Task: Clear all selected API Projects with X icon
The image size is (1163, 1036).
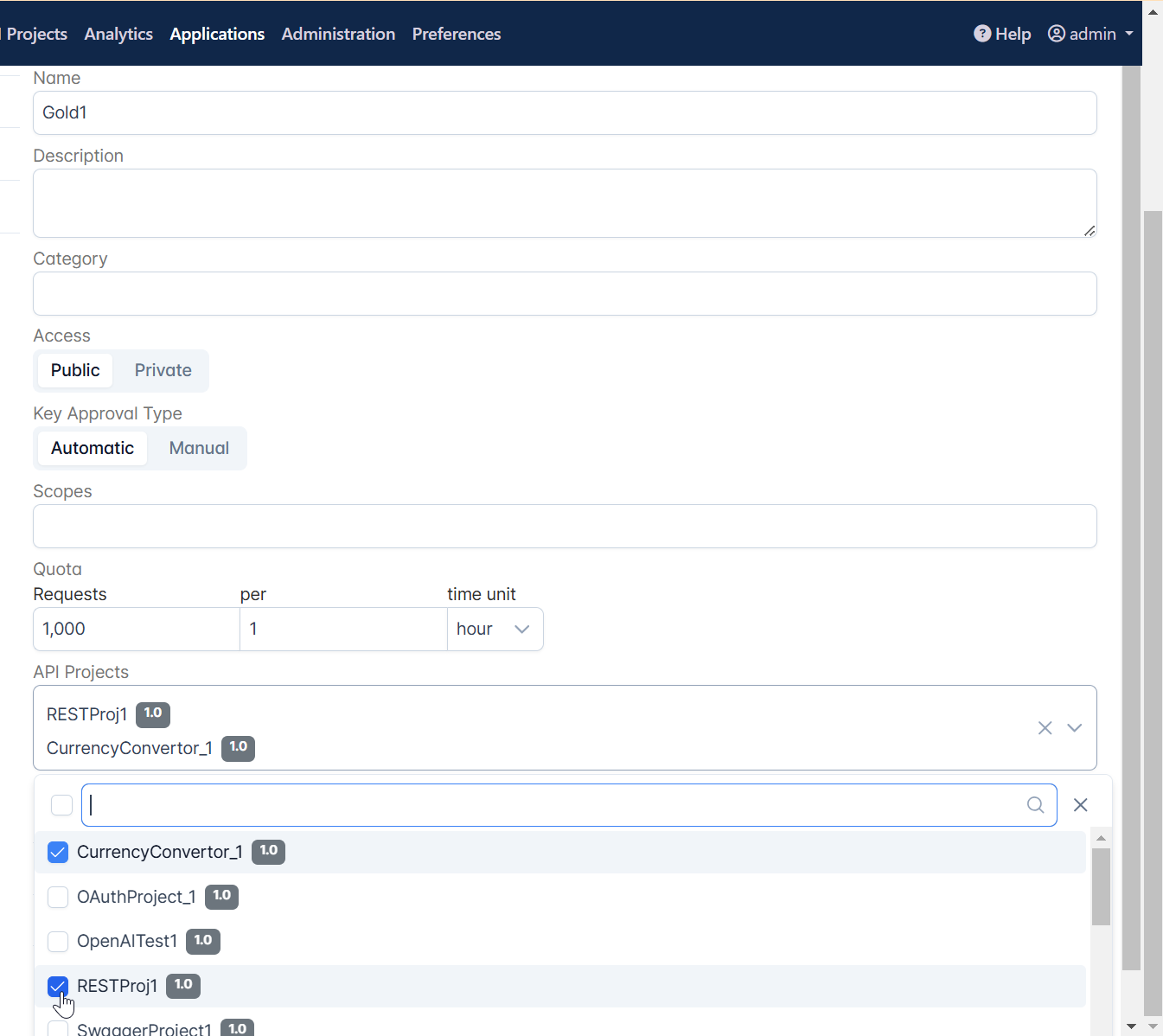Action: (1045, 728)
